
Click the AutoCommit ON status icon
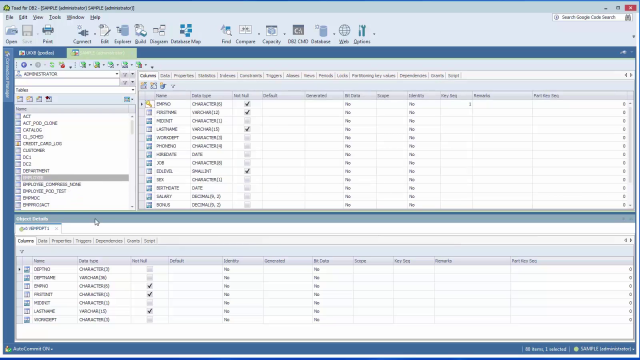tap(8, 349)
